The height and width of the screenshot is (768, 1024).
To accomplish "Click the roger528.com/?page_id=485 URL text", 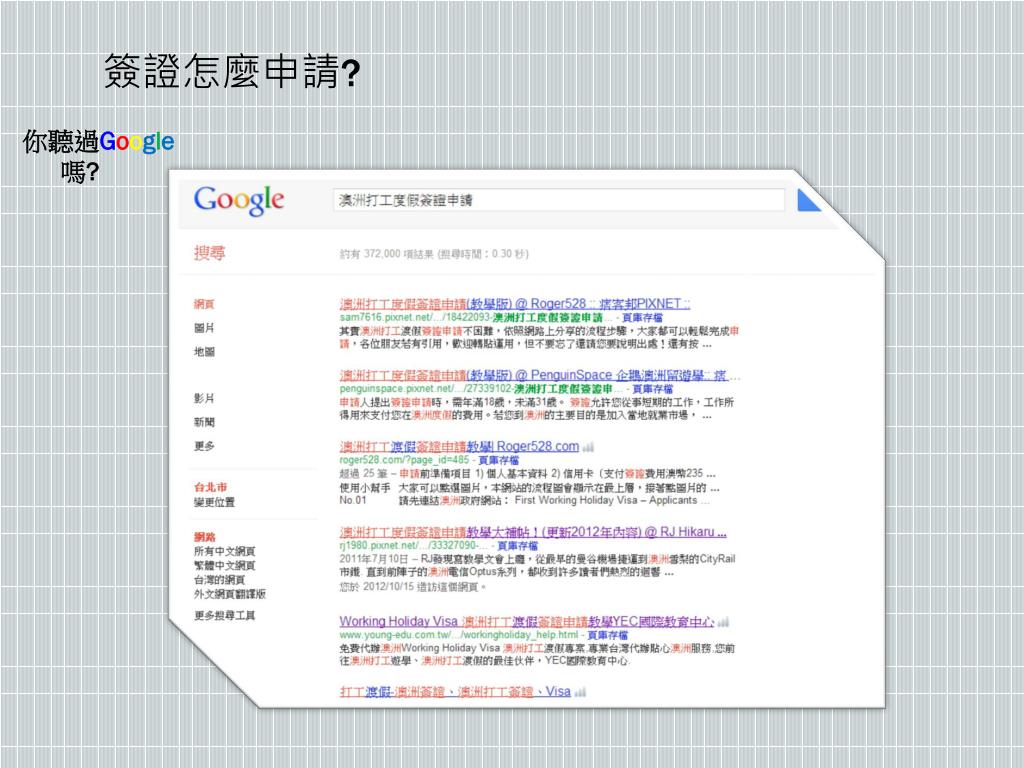I will [404, 460].
